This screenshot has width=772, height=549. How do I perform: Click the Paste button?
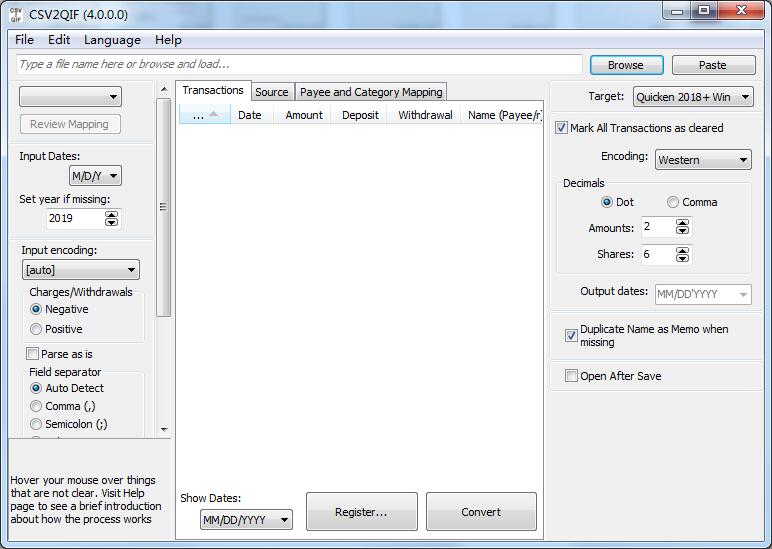tap(713, 65)
